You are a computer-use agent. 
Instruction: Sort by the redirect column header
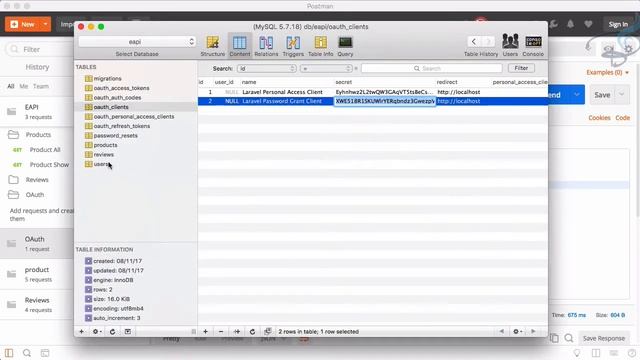coord(447,82)
